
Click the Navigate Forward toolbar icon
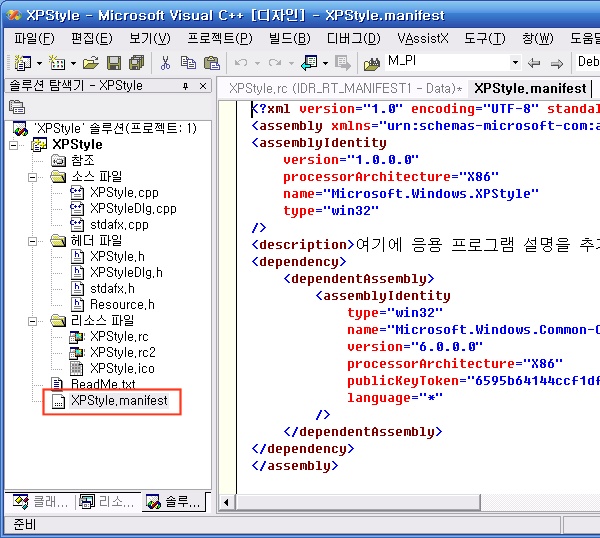342,63
